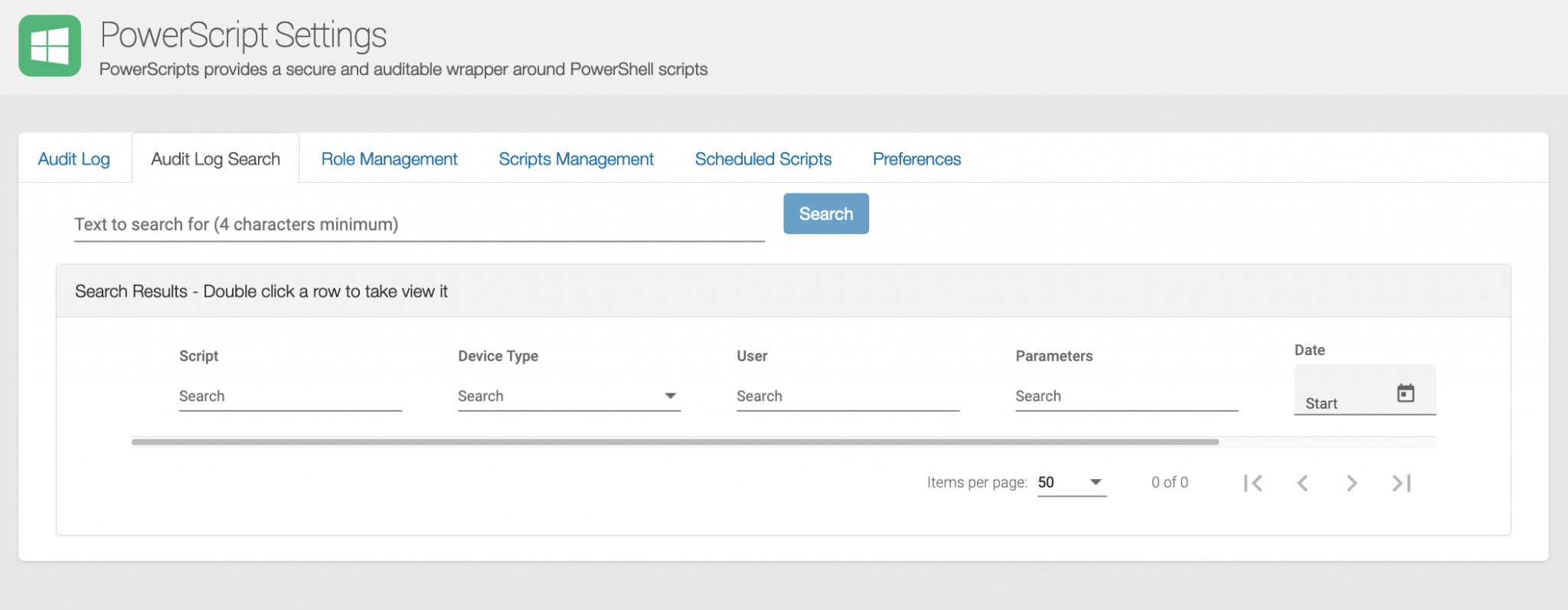This screenshot has width=1568, height=610.
Task: Open the Role Management tab
Action: [389, 159]
